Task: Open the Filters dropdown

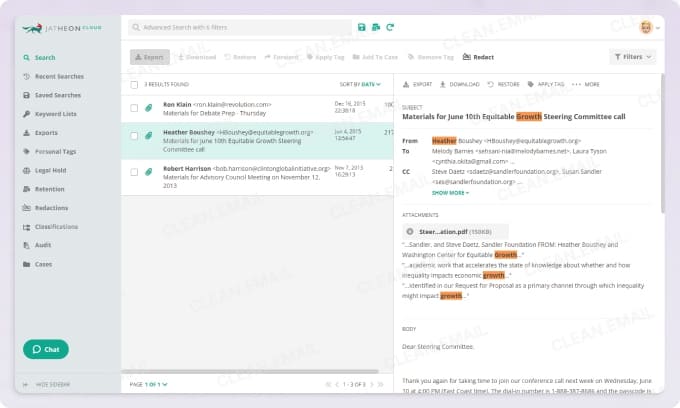Action: (x=633, y=57)
